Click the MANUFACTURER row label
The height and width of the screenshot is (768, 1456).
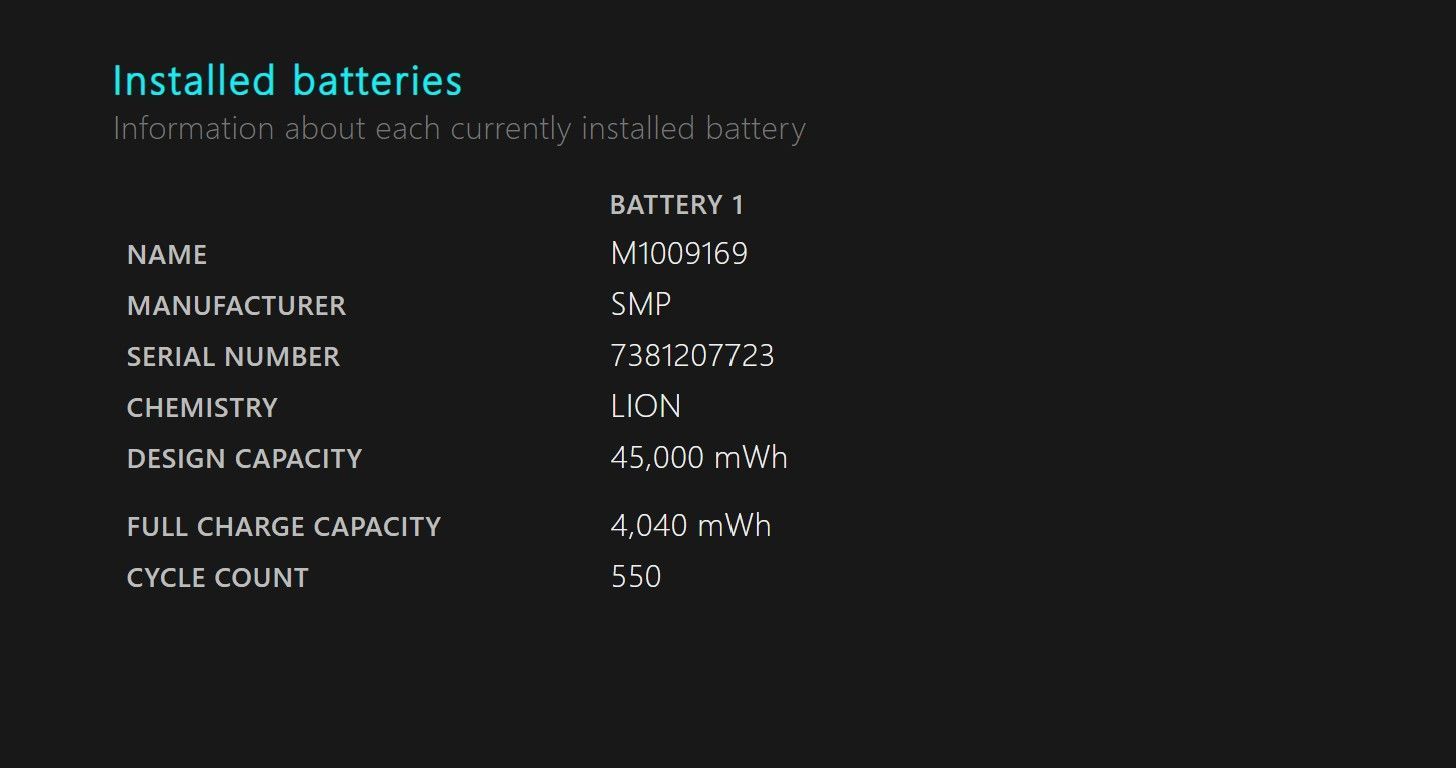coord(236,306)
